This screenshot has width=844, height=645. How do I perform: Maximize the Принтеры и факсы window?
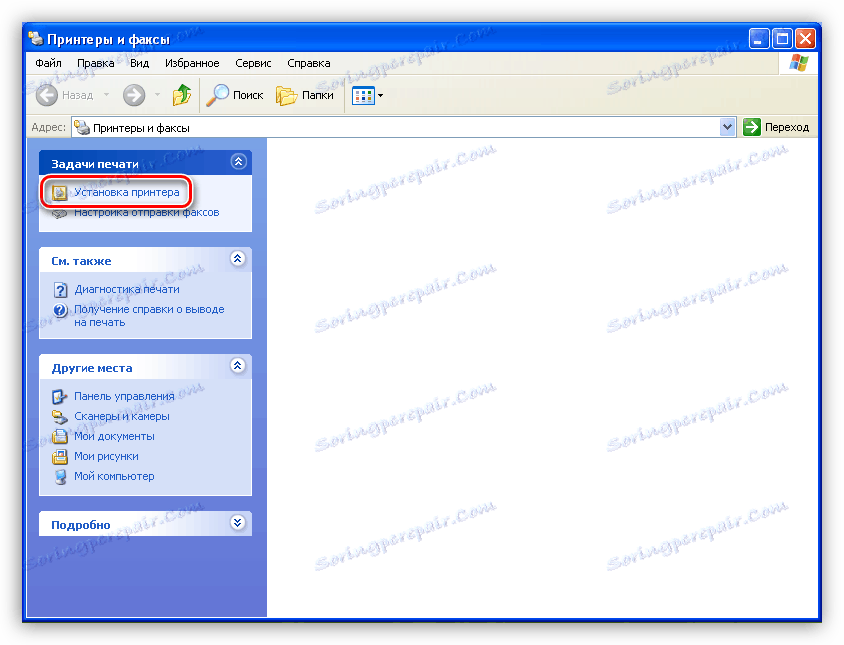[x=782, y=38]
